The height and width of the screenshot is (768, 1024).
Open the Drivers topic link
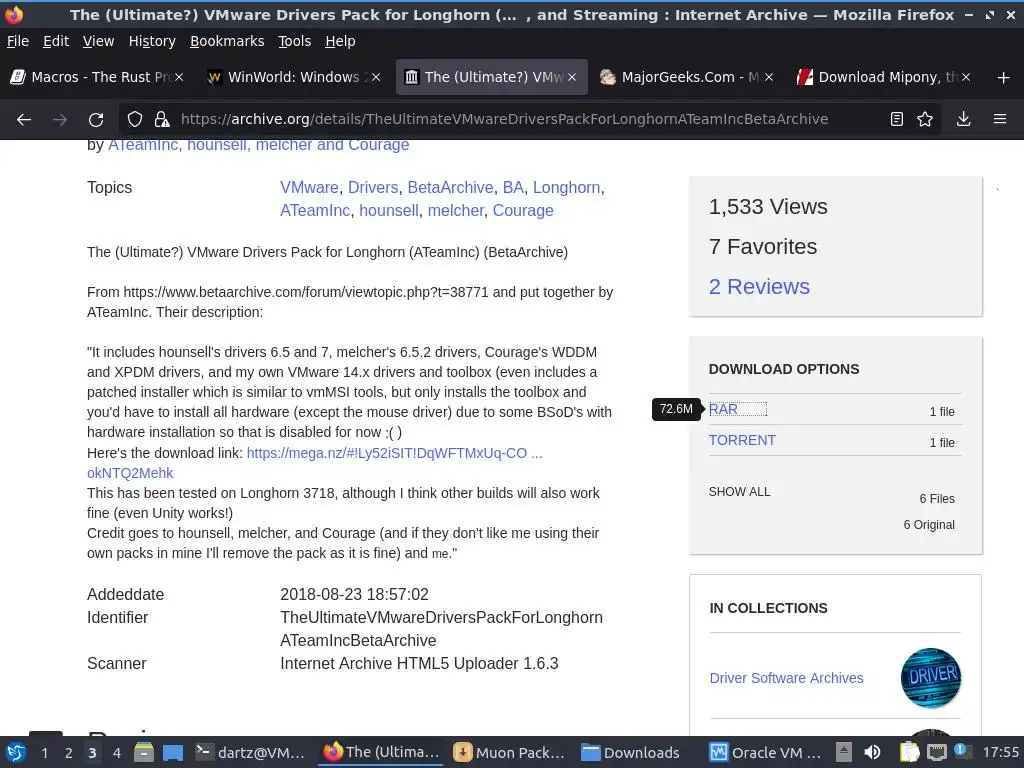pos(373,187)
